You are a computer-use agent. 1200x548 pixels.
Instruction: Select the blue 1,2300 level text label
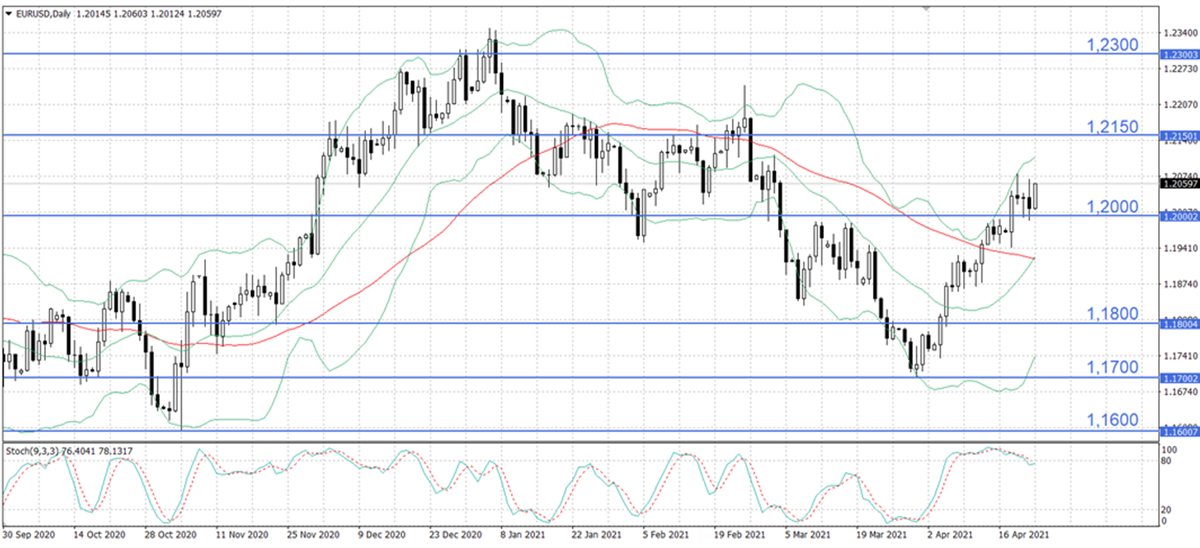[x=1112, y=45]
